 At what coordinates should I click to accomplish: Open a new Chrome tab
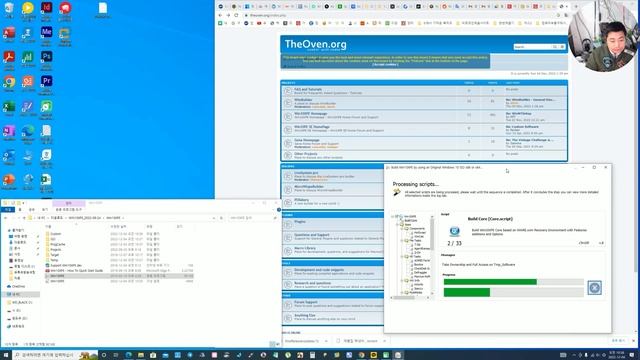[576, 7]
